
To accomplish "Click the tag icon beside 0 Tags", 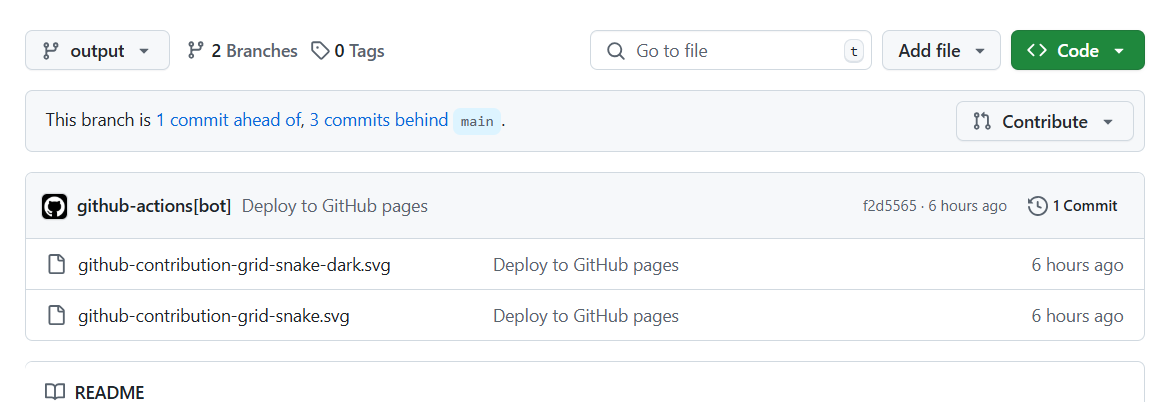I will click(x=320, y=51).
